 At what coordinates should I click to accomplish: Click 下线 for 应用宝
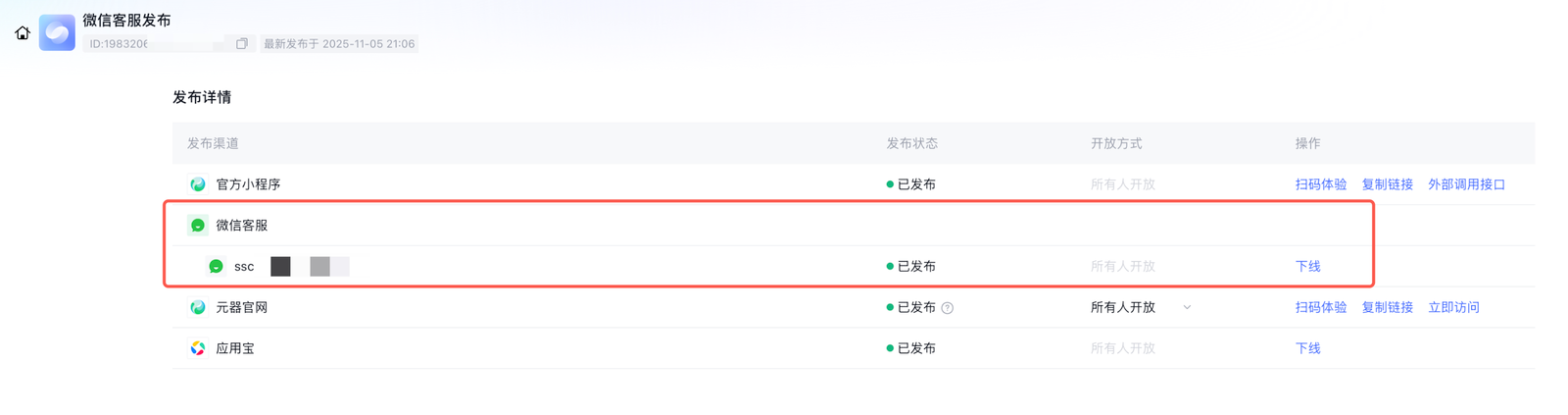pos(1307,348)
